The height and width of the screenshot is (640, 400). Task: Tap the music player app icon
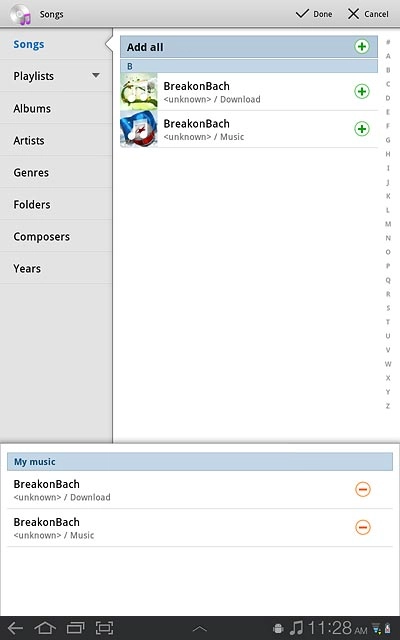click(20, 14)
